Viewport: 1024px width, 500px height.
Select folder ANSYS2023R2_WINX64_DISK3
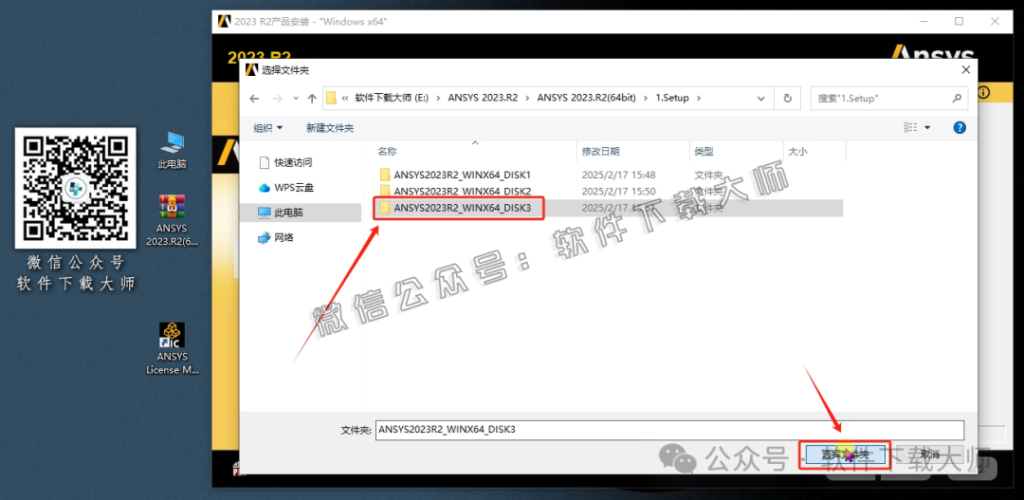pos(463,208)
